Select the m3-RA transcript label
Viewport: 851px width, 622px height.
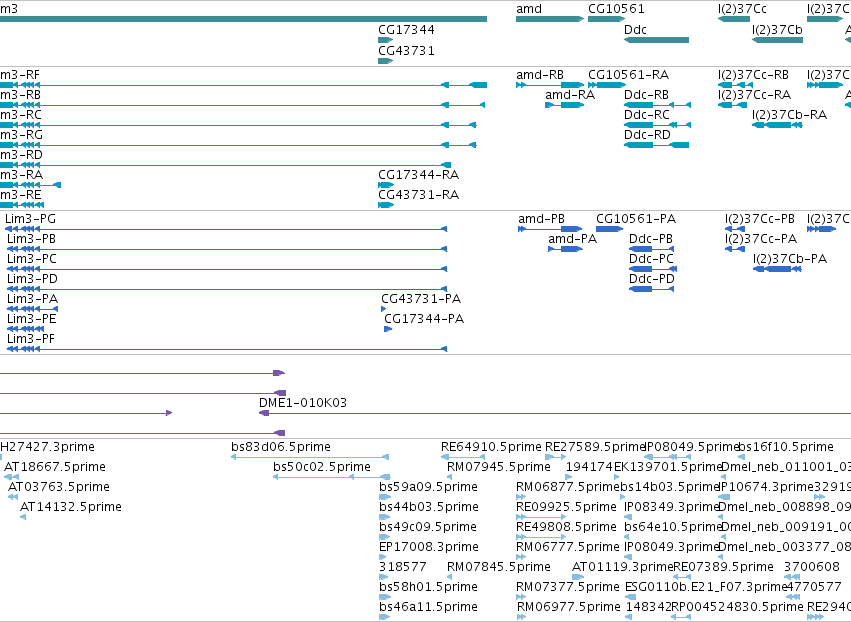pos(21,174)
